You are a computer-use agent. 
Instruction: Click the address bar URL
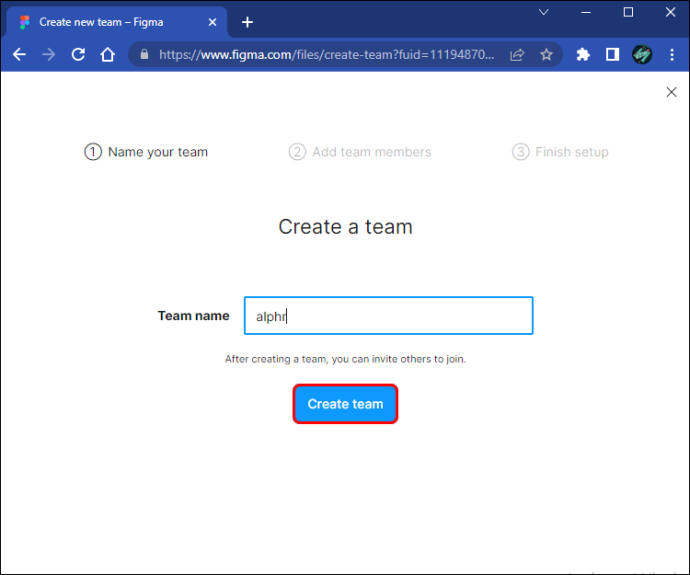point(327,55)
